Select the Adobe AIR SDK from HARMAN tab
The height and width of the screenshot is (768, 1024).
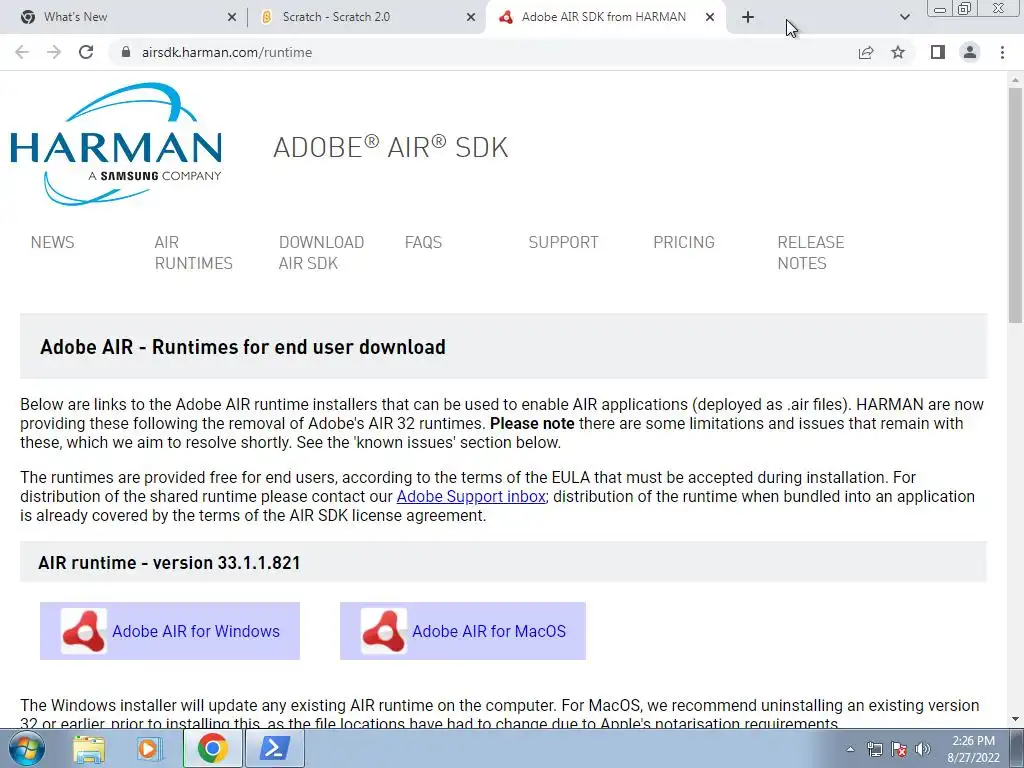point(606,17)
